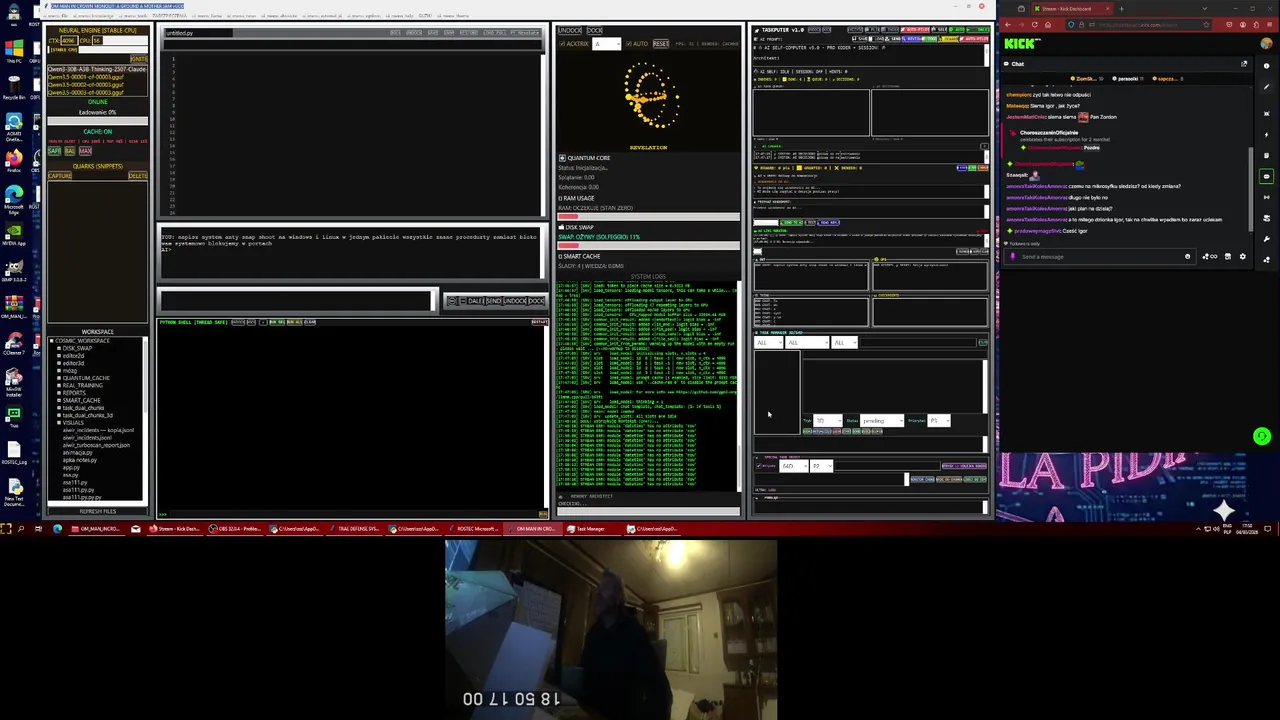The image size is (1280, 720).
Task: Select the highlighted chat icon in Kick sidebar
Action: coord(1267,176)
